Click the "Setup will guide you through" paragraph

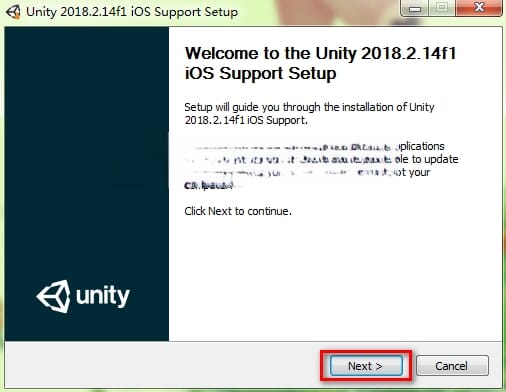(309, 113)
